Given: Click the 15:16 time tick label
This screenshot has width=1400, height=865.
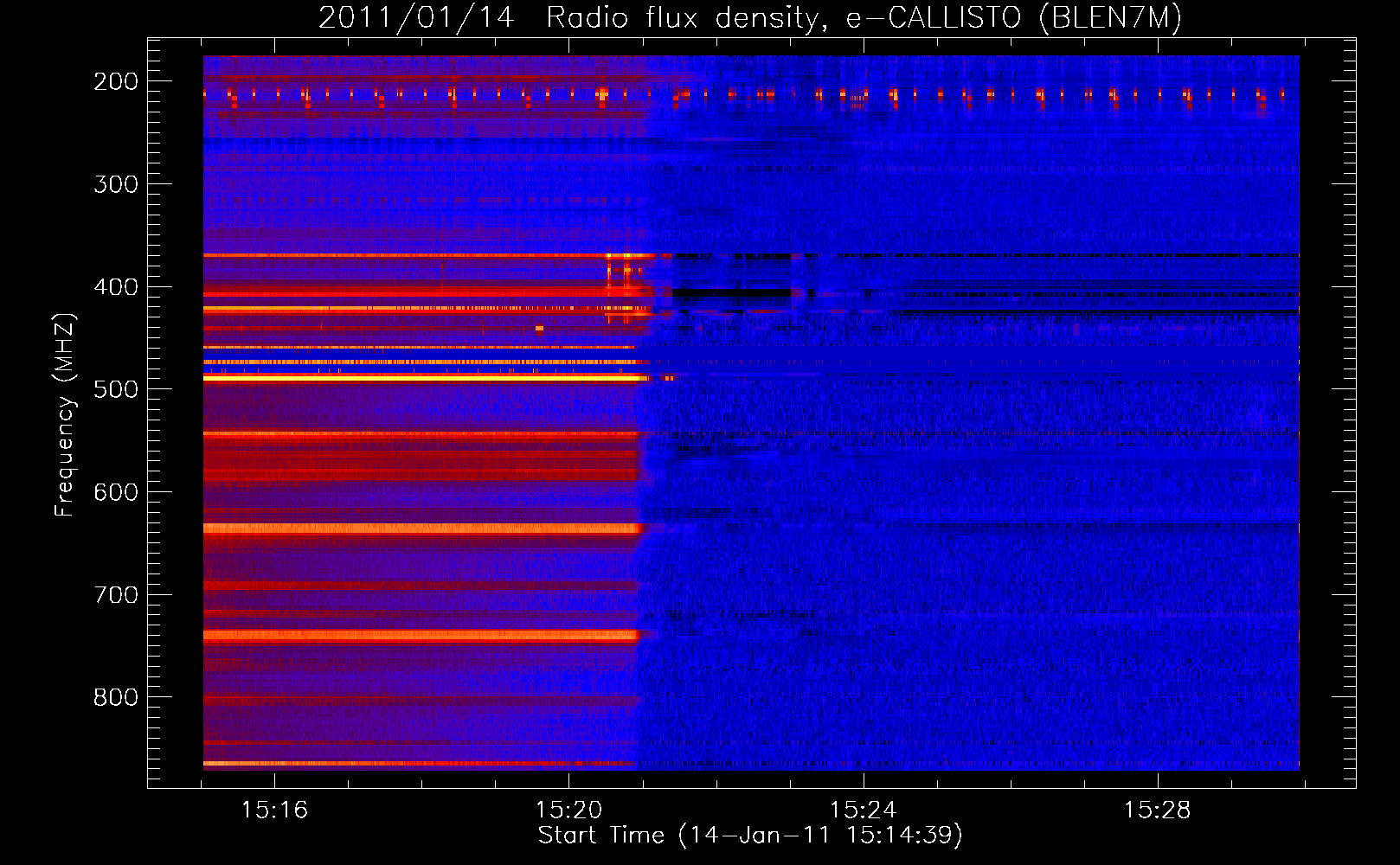Looking at the screenshot, I should click(274, 811).
